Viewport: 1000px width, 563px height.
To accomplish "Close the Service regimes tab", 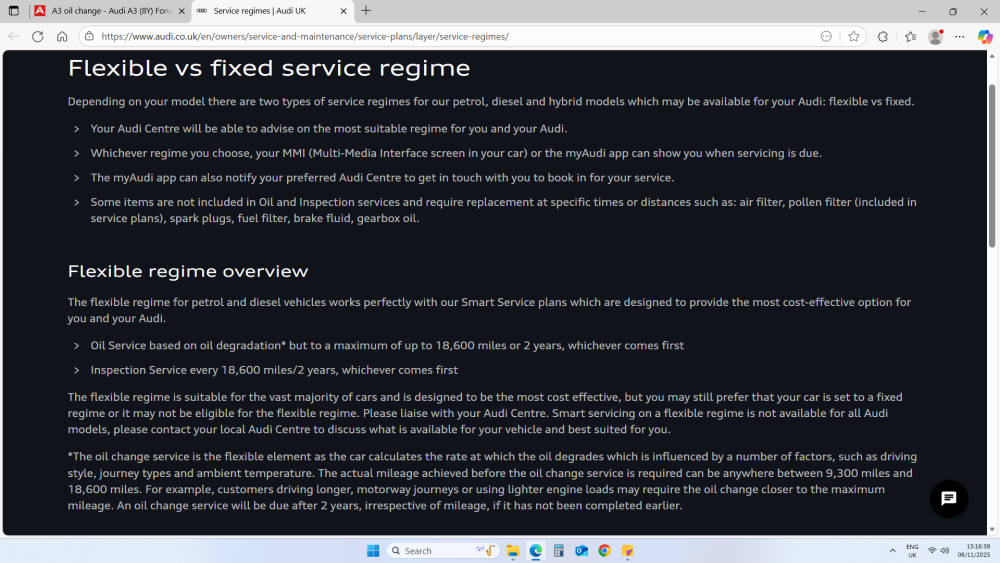I will coord(343,11).
